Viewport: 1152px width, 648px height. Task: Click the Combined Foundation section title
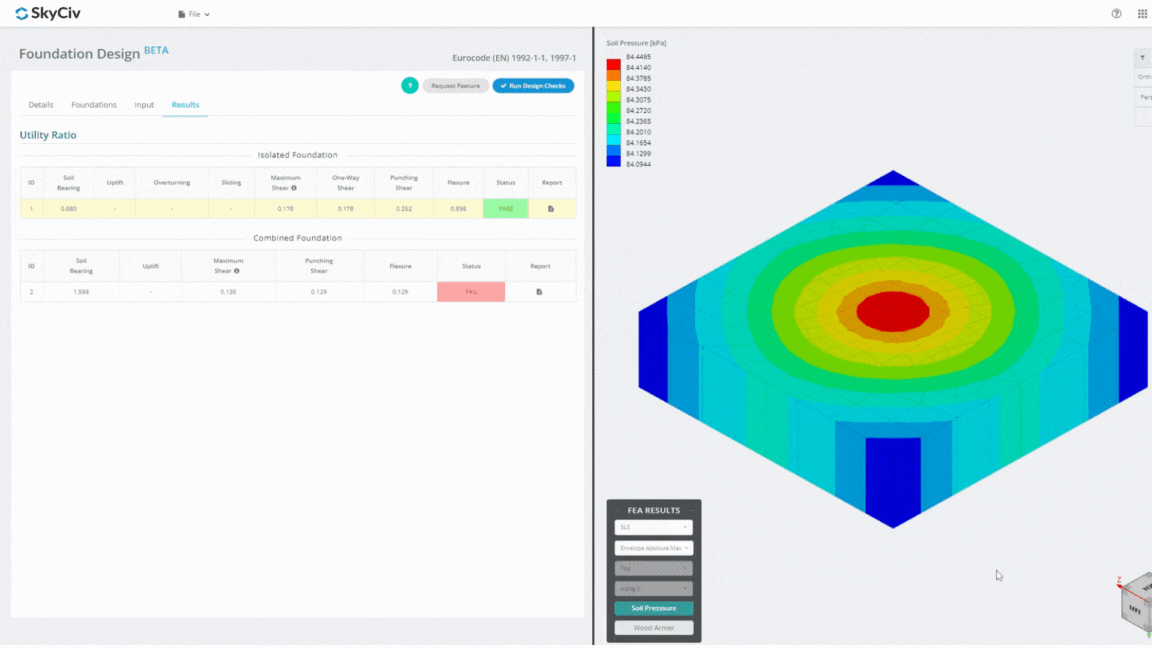click(298, 238)
